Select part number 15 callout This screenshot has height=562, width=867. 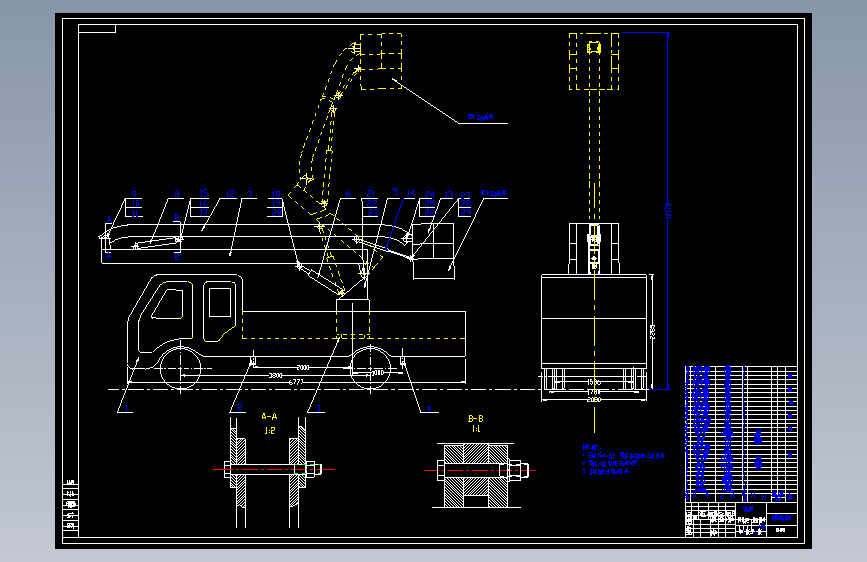coord(203,193)
